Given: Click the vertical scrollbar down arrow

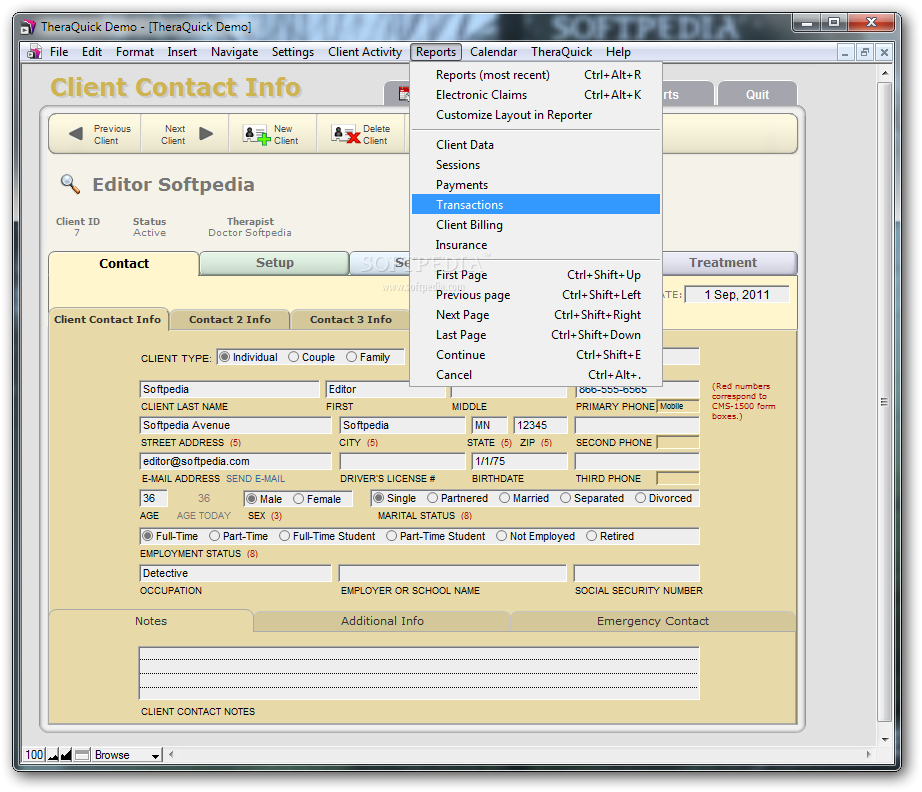Looking at the screenshot, I should (x=885, y=740).
